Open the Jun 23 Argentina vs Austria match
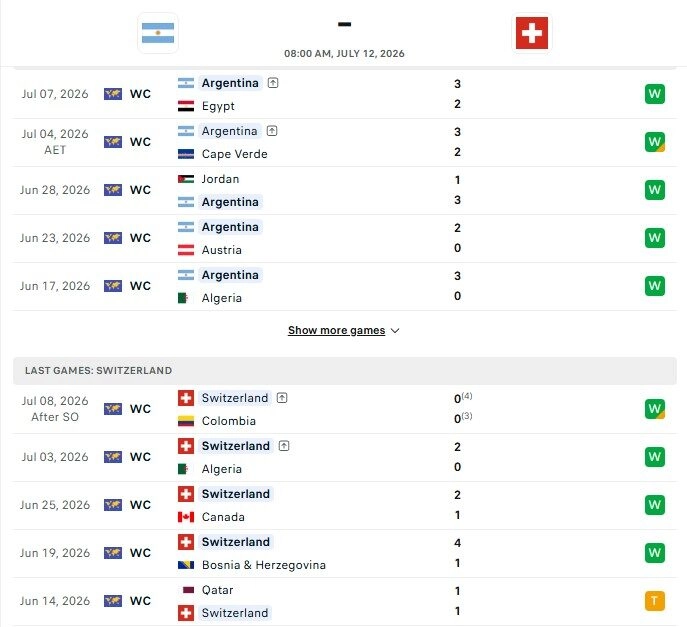The height and width of the screenshot is (627, 687). pos(345,238)
